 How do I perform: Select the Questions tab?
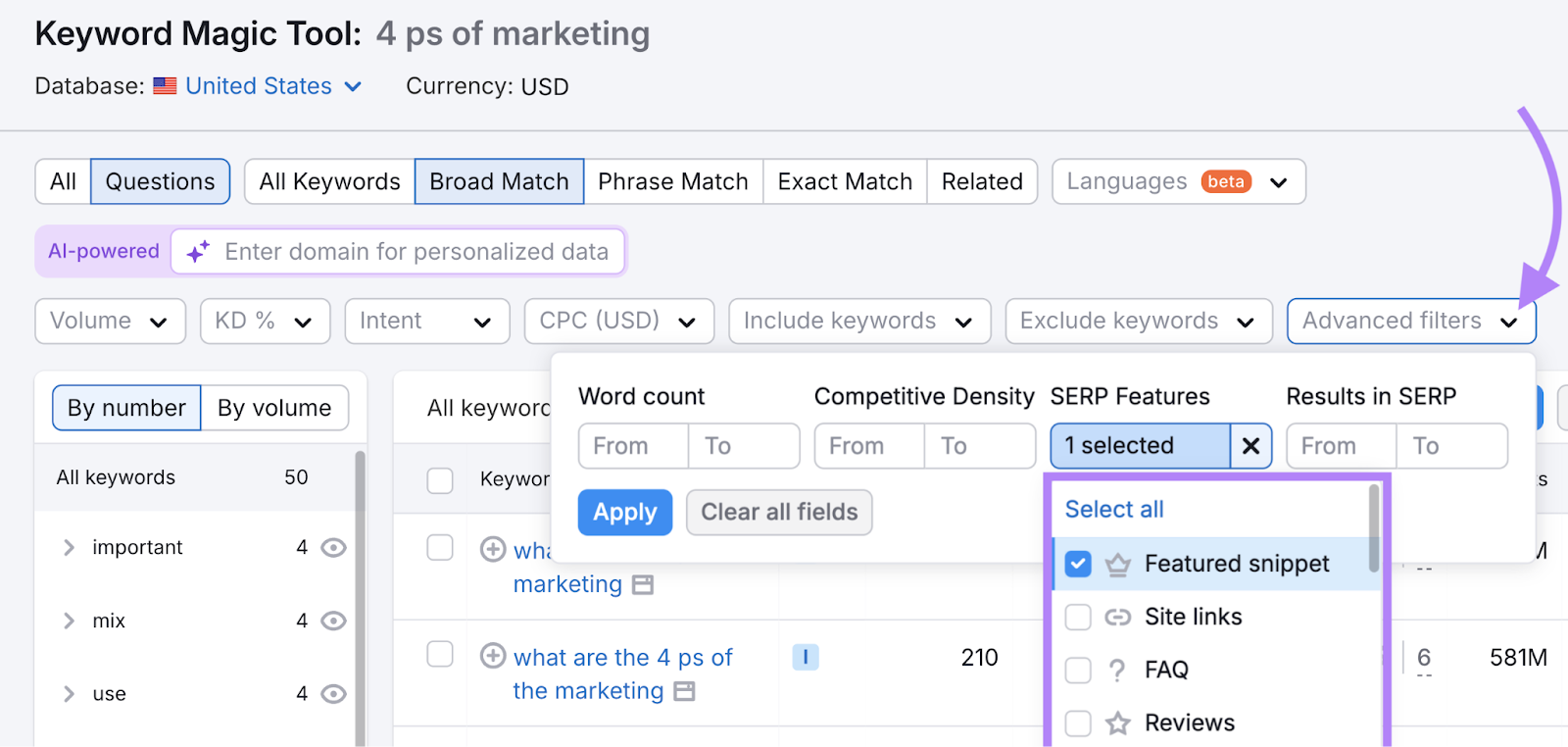tap(160, 181)
